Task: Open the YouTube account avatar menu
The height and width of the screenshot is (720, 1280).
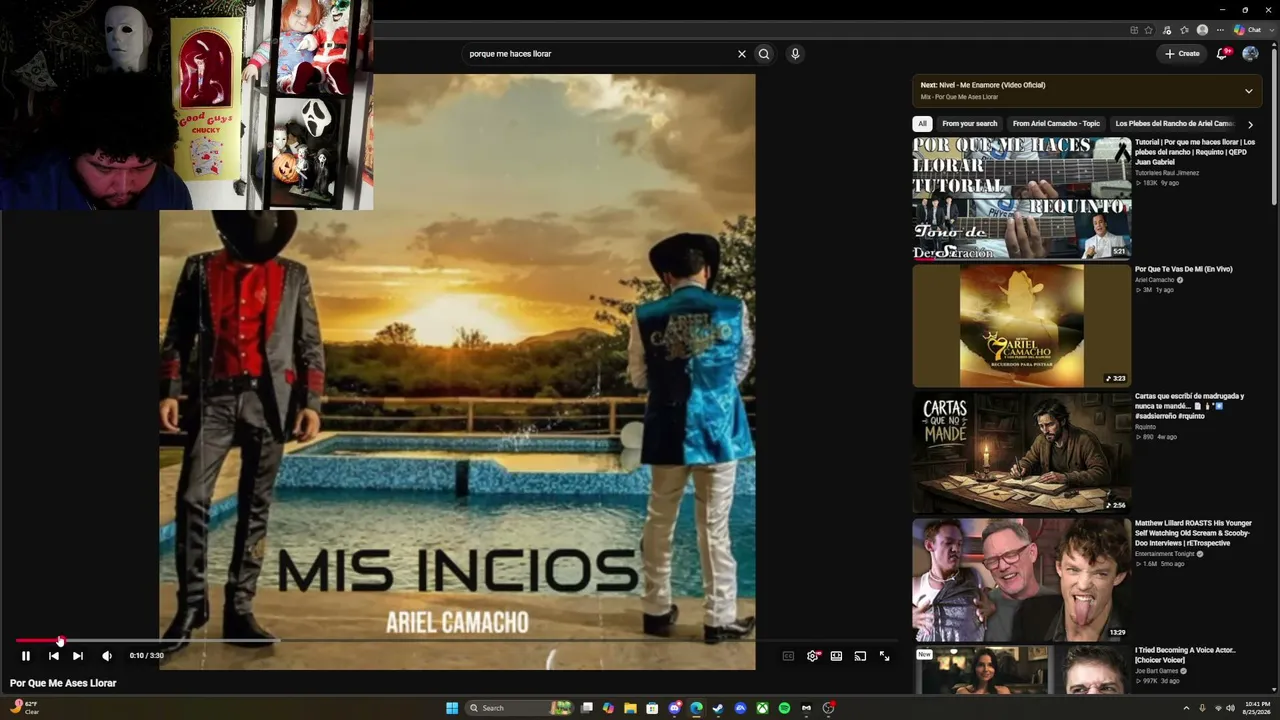Action: (x=1250, y=54)
